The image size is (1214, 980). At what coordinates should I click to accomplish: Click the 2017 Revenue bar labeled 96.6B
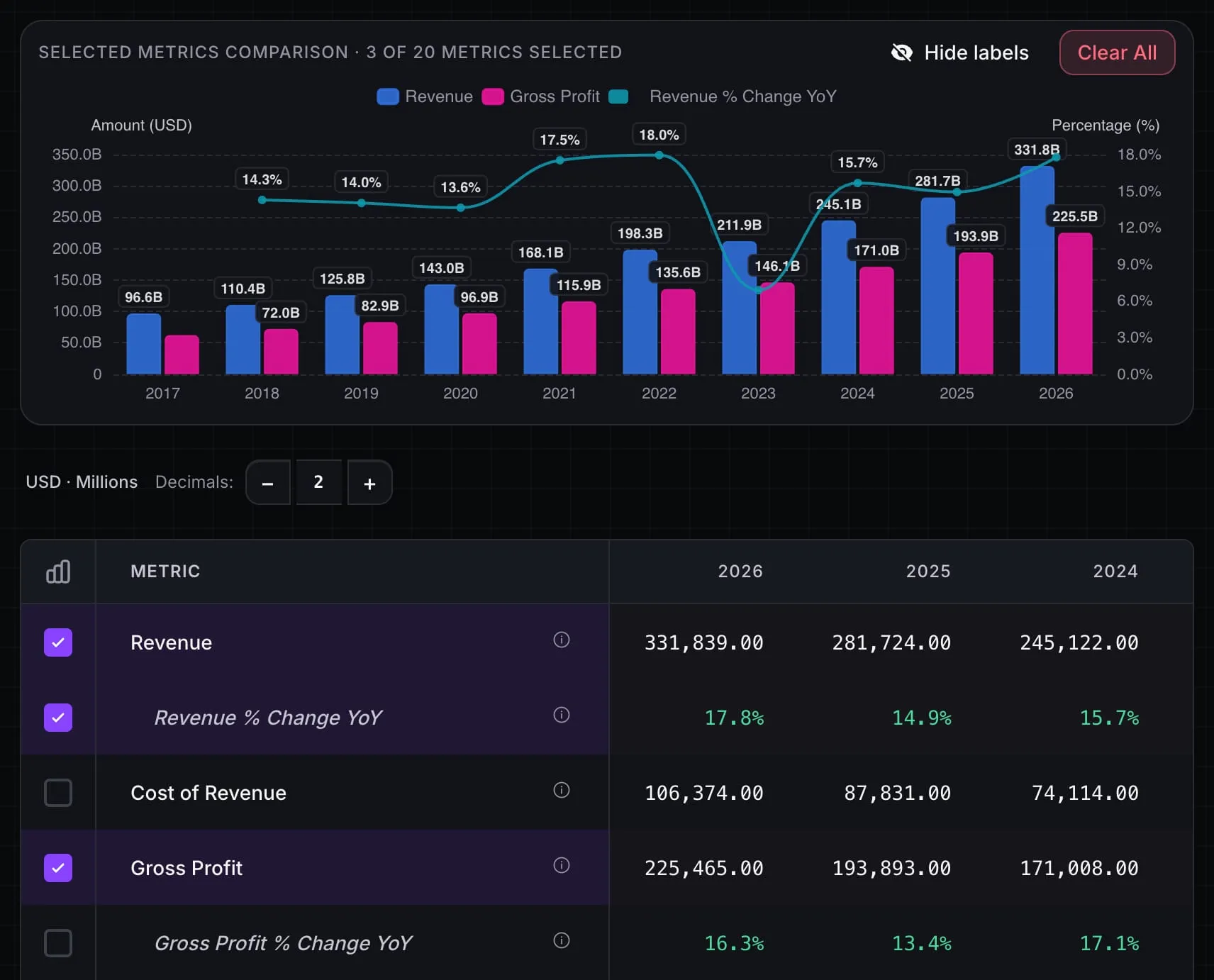pyautogui.click(x=144, y=344)
